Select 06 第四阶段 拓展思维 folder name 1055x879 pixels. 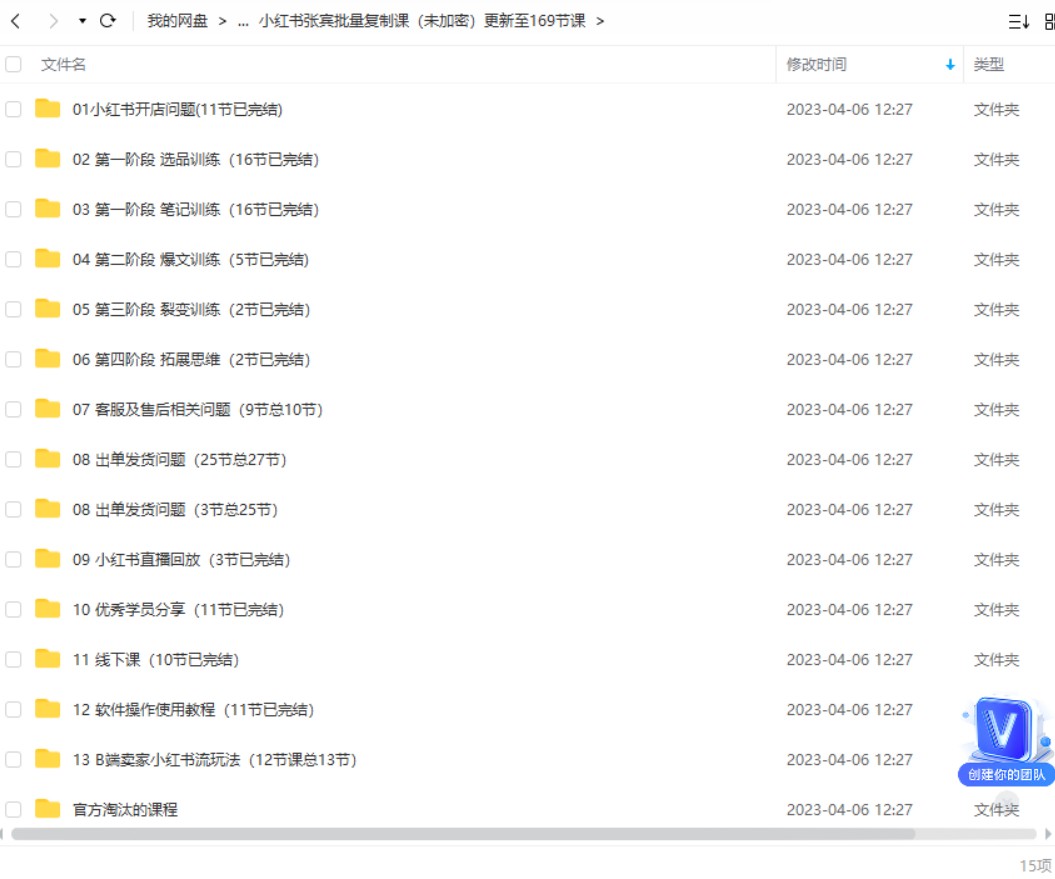pos(192,359)
